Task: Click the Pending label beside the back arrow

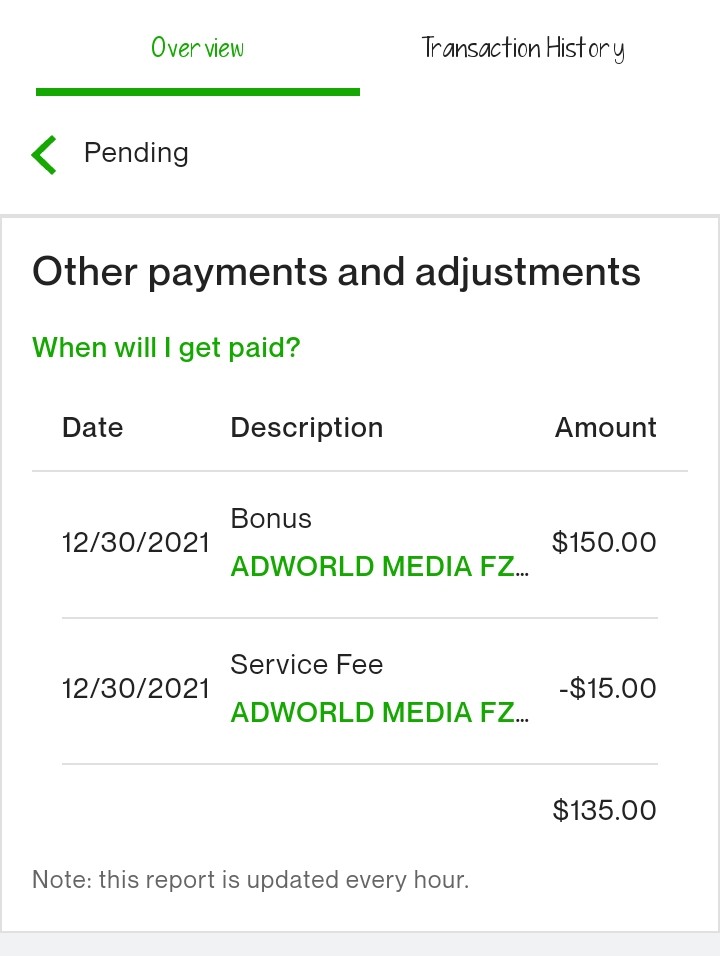Action: (136, 153)
